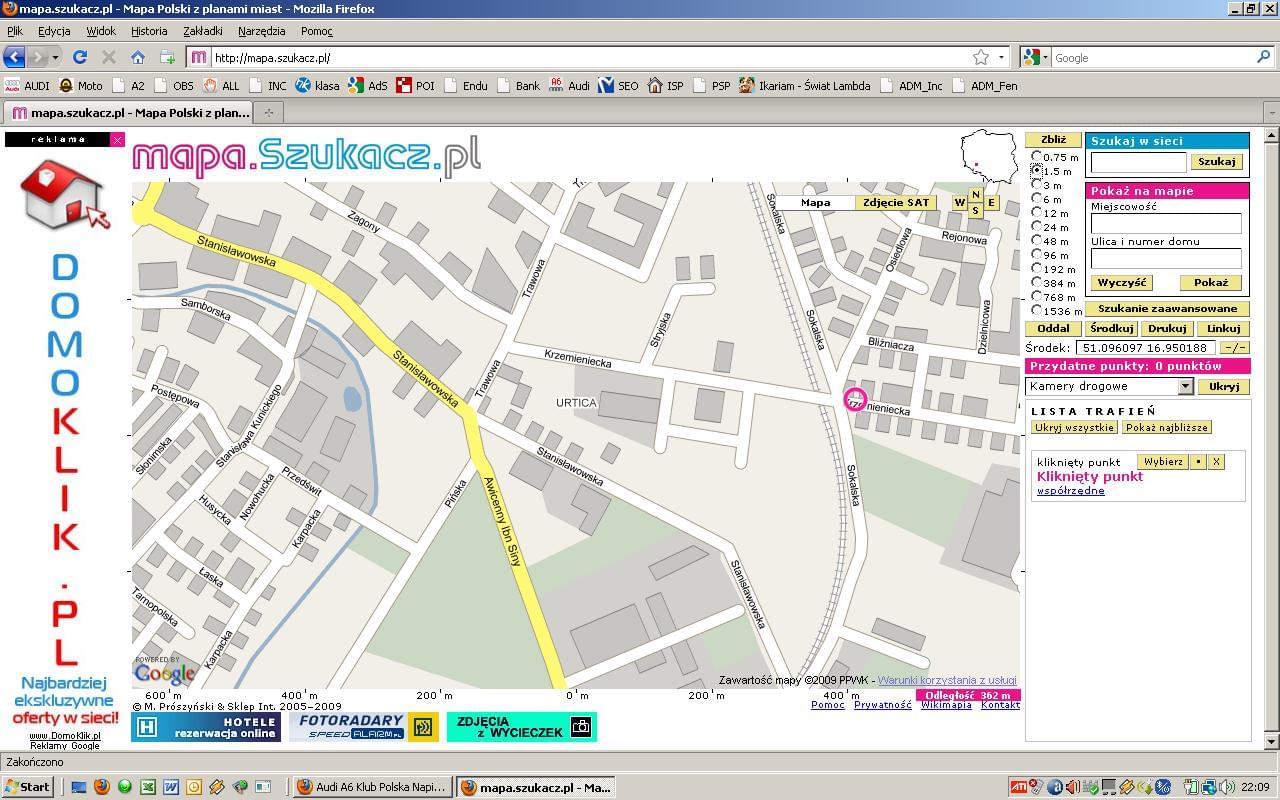Click the współrzędne link
Image resolution: width=1280 pixels, height=800 pixels.
point(1070,491)
